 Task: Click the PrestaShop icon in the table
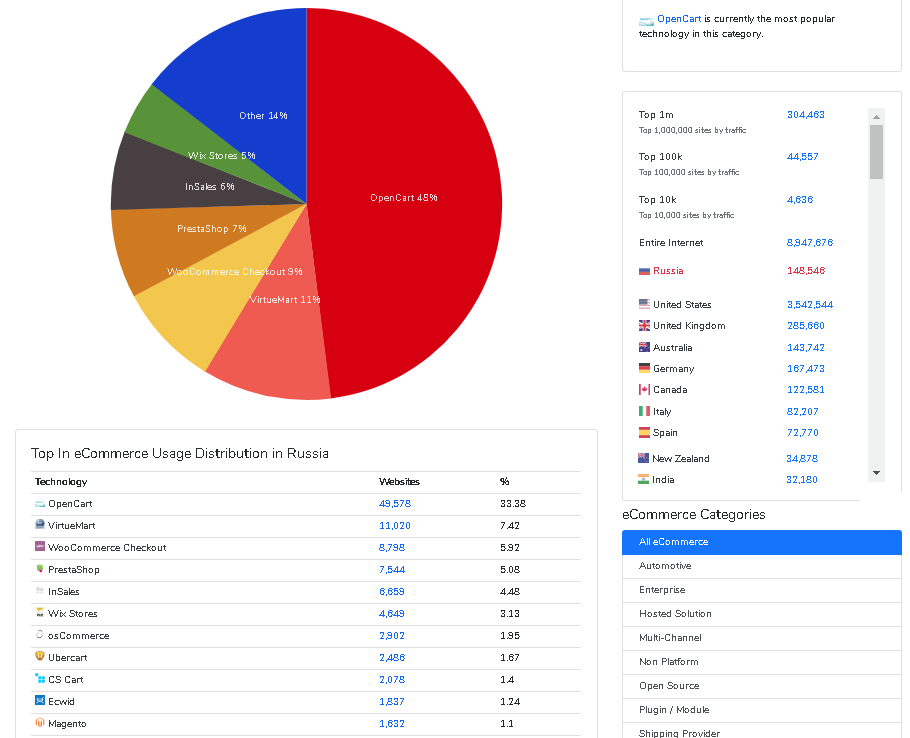pos(39,569)
